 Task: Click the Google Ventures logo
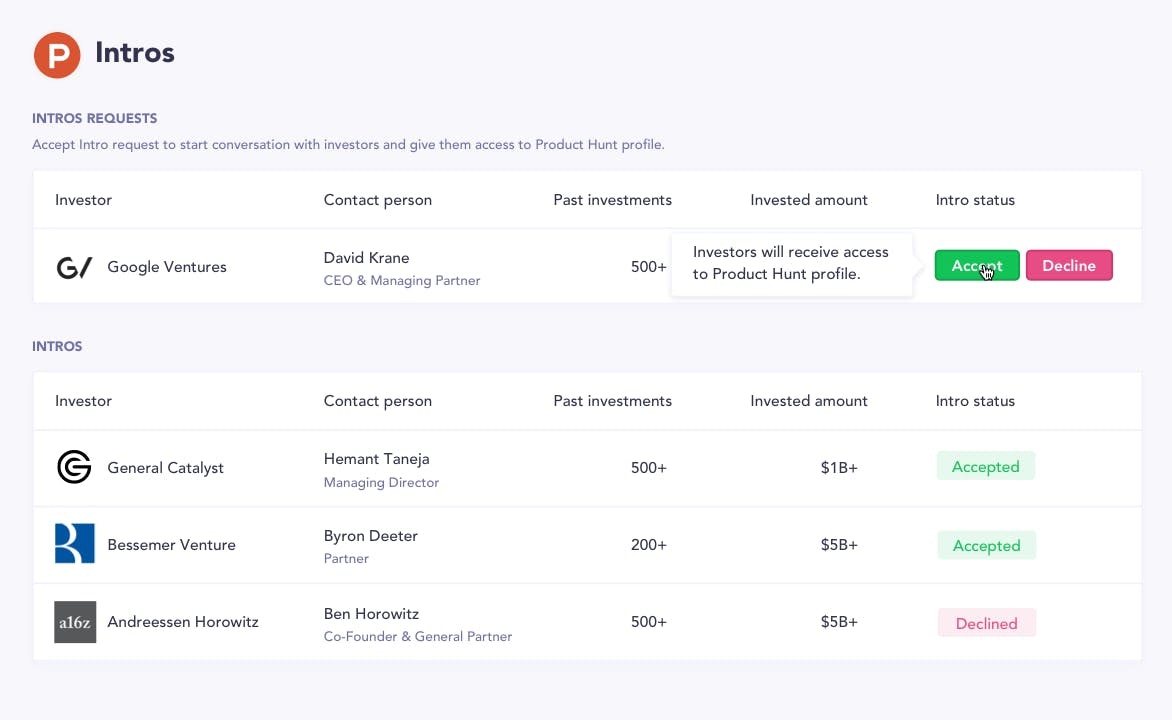click(x=74, y=267)
